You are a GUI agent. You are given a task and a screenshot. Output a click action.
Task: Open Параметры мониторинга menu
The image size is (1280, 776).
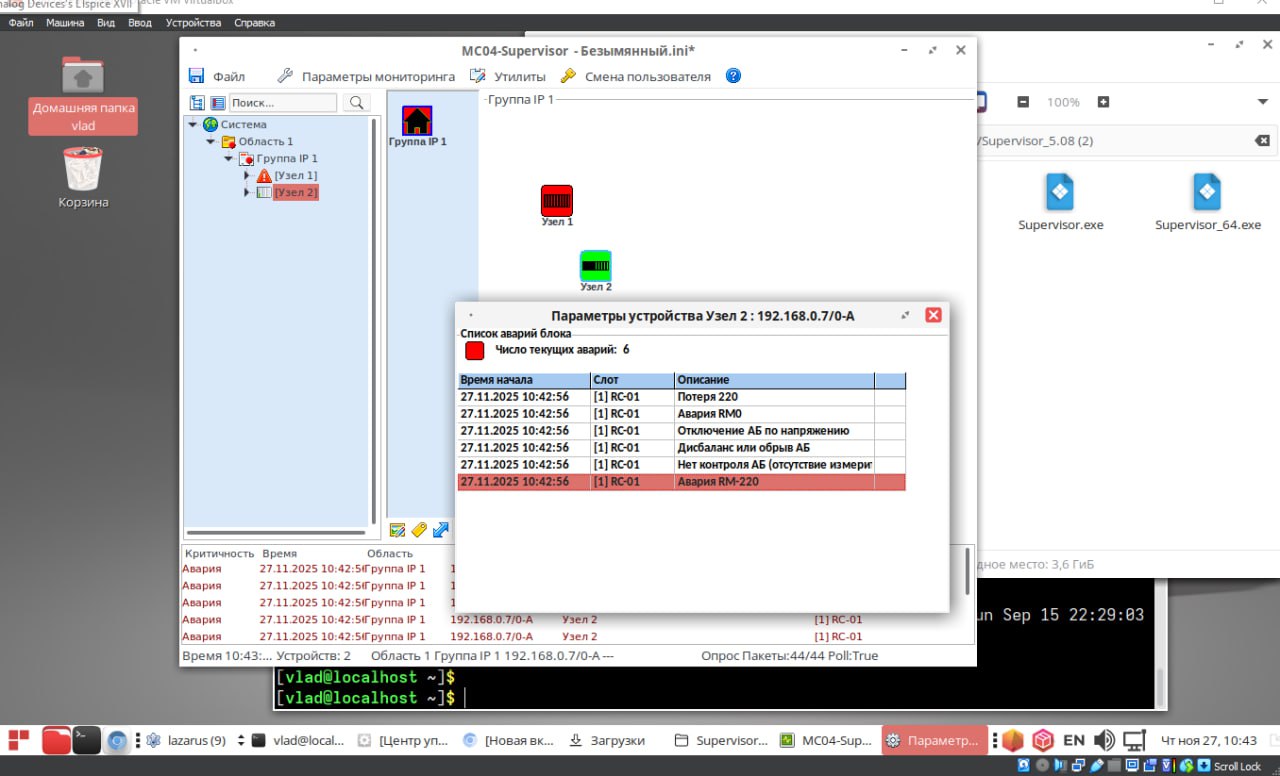point(366,76)
